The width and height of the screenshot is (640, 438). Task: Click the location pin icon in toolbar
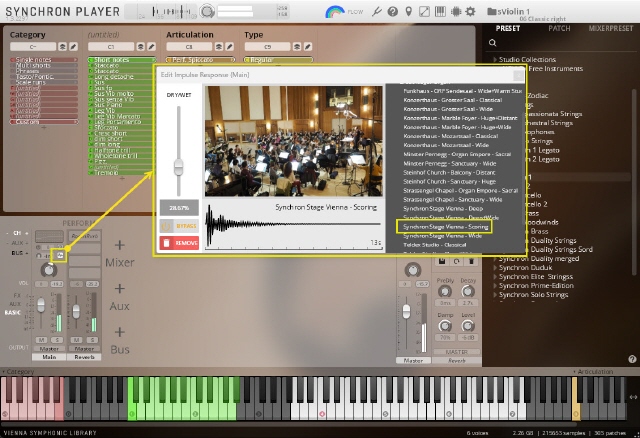tap(408, 11)
